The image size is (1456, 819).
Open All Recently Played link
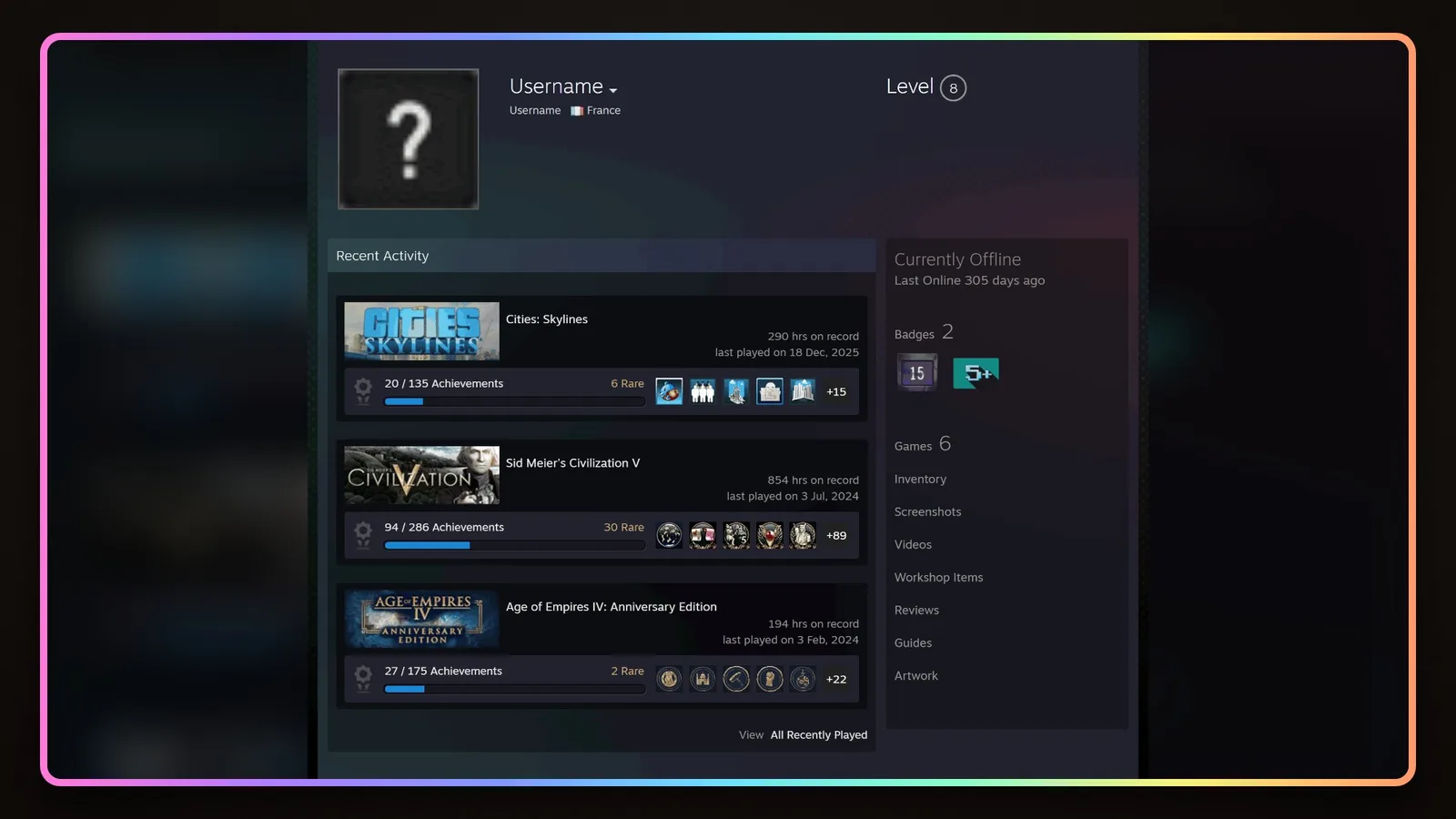point(819,735)
